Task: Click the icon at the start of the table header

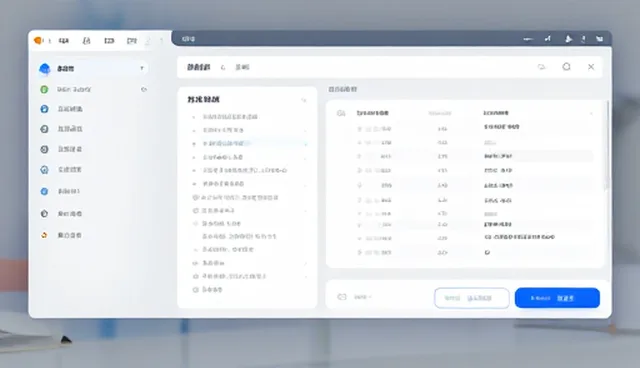Action: [341, 113]
